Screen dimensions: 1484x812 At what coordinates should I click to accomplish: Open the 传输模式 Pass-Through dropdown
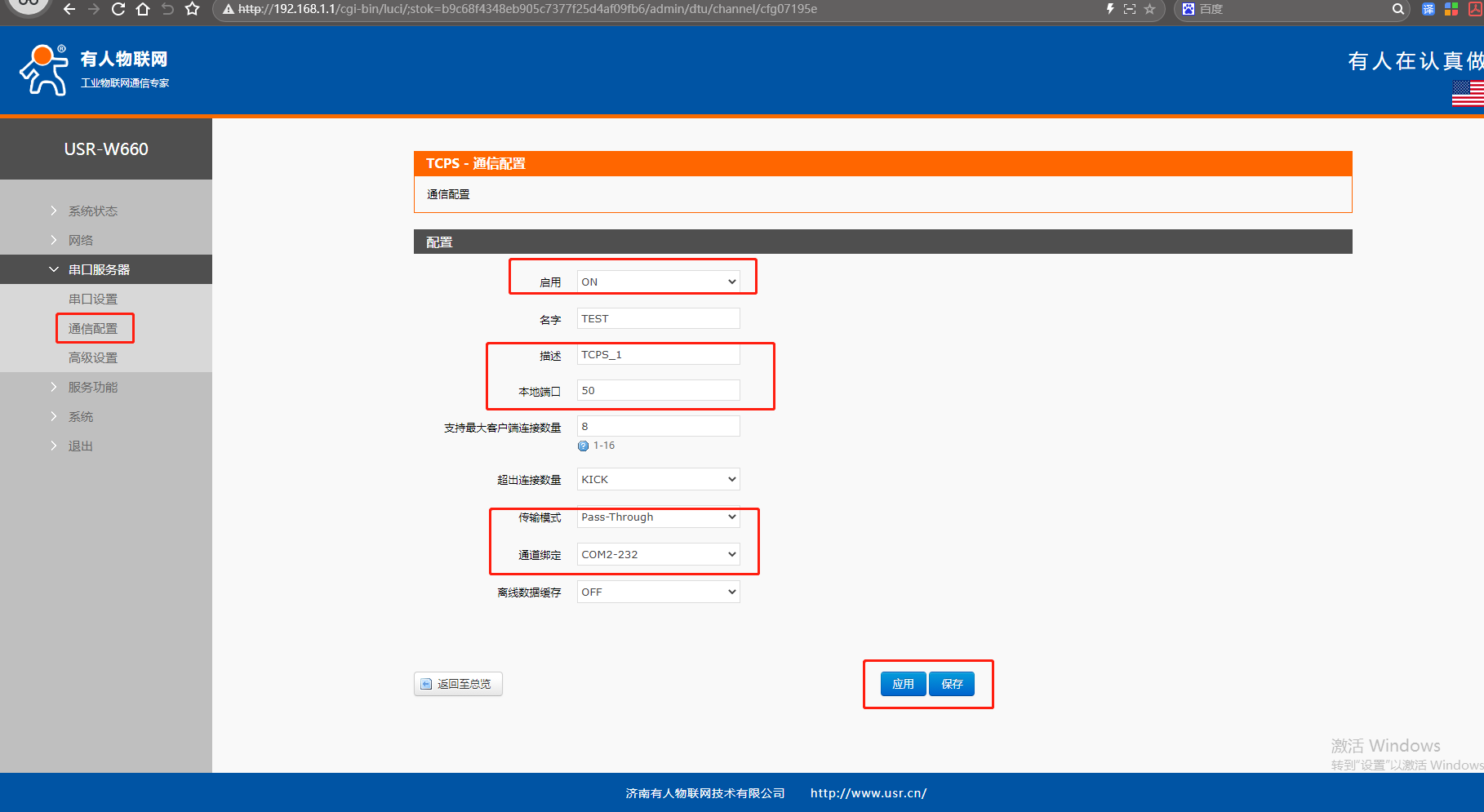pos(658,517)
